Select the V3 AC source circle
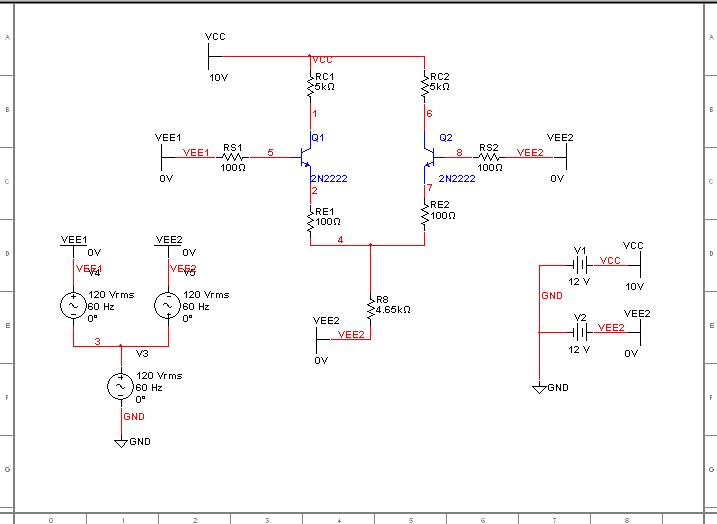717x524 pixels. coord(121,387)
